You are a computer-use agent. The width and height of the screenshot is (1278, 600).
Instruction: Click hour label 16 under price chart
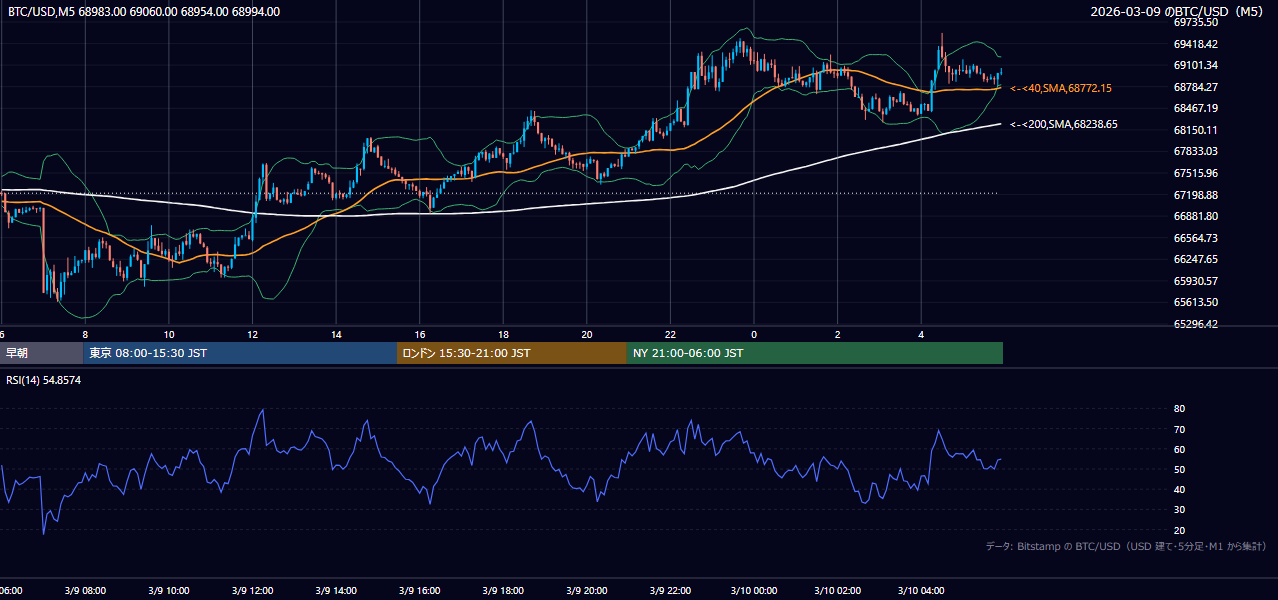pos(420,334)
